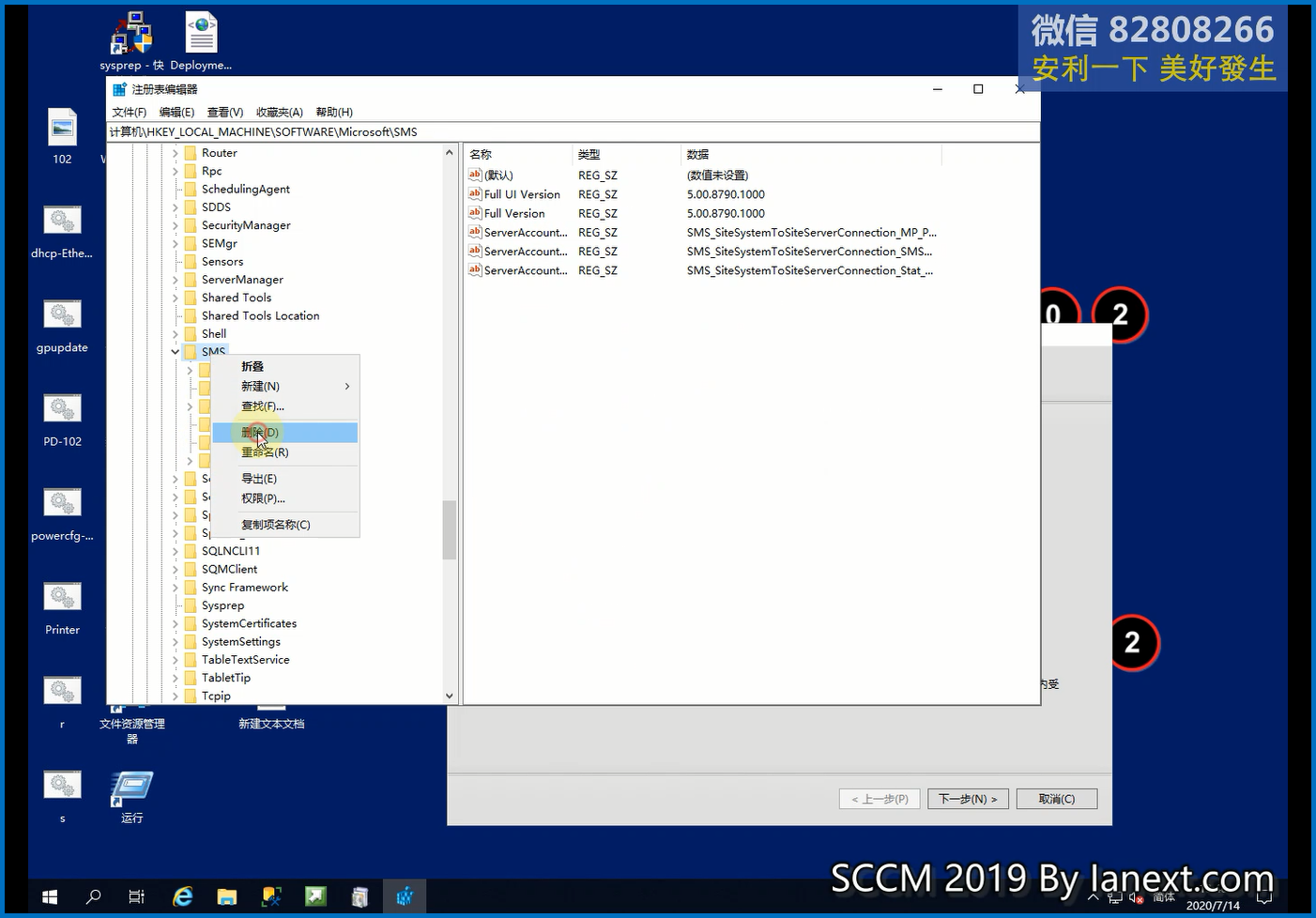
Task: Open the dhcp-Ethe... desktop script
Action: click(x=62, y=231)
